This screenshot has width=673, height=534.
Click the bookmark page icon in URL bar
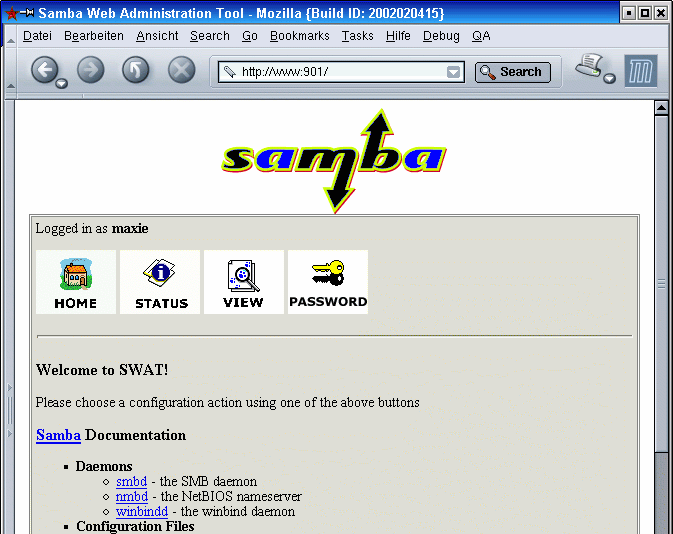click(230, 72)
